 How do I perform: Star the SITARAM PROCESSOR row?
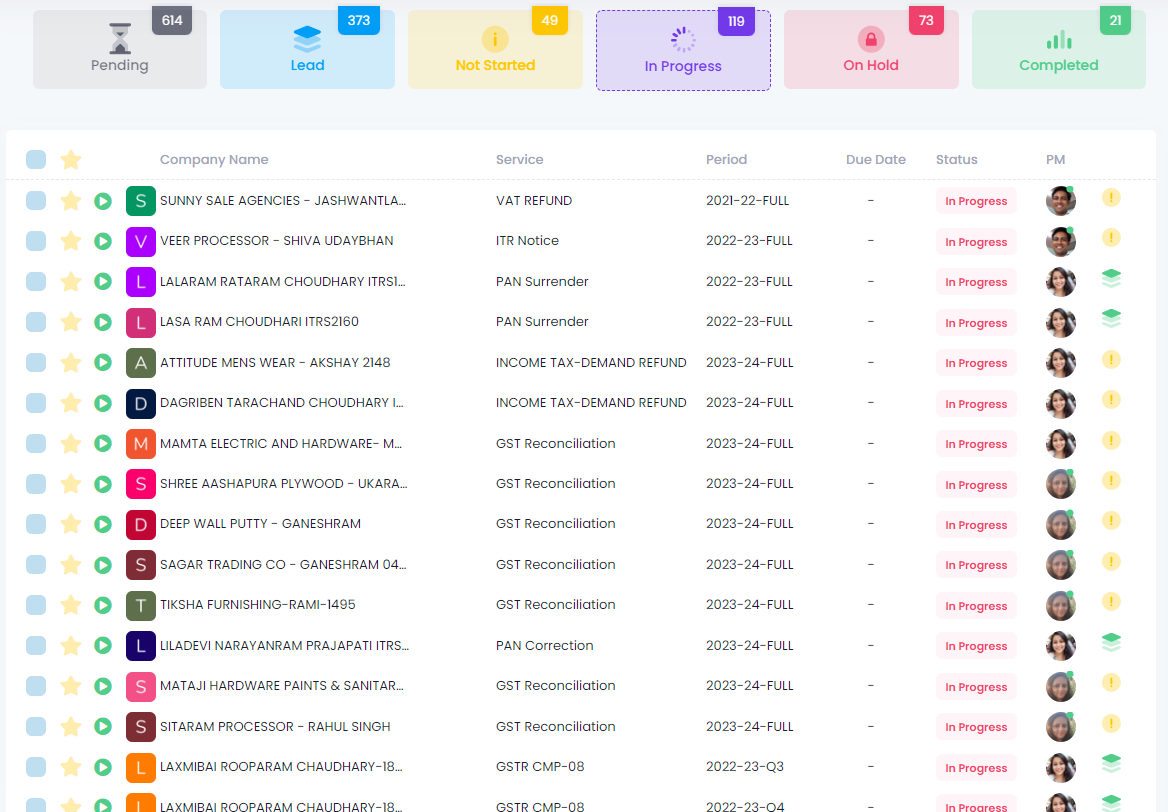[x=70, y=727]
